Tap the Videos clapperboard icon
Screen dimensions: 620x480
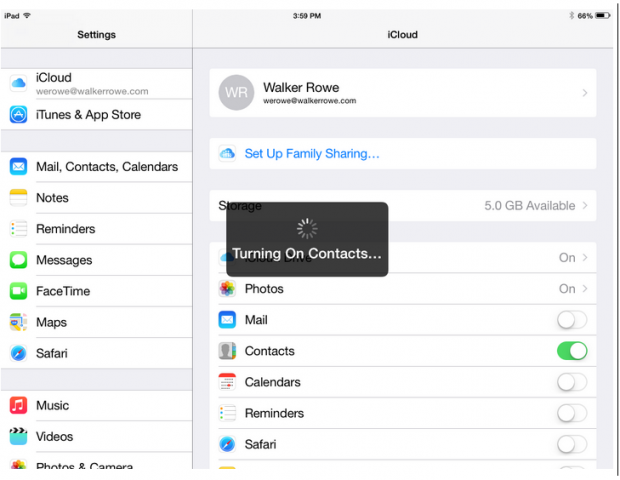coord(18,436)
